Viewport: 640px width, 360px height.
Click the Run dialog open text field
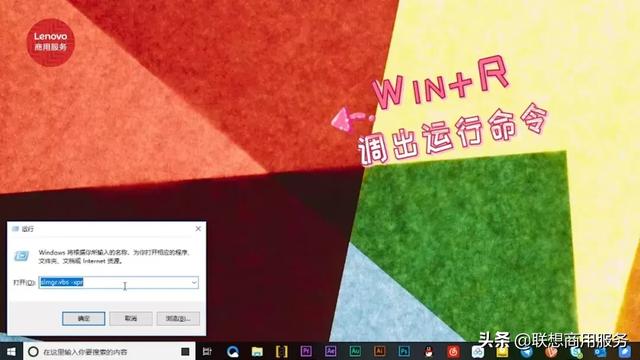[x=118, y=282]
